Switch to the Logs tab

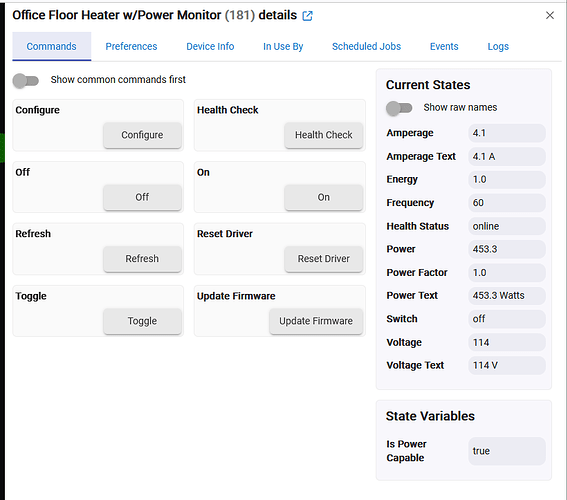click(x=498, y=46)
